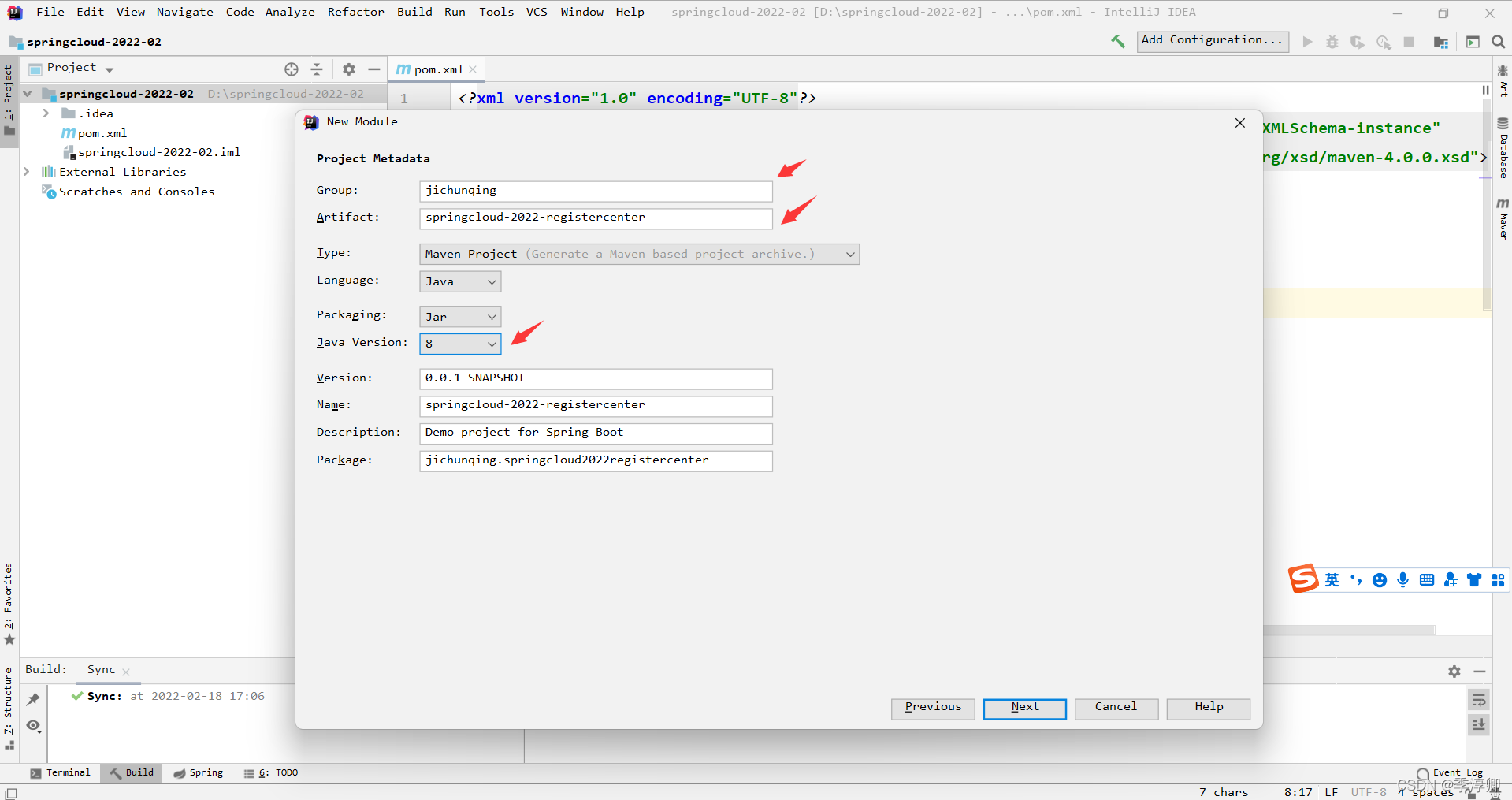Open the Type dropdown Maven Project
The height and width of the screenshot is (800, 1512).
point(639,254)
